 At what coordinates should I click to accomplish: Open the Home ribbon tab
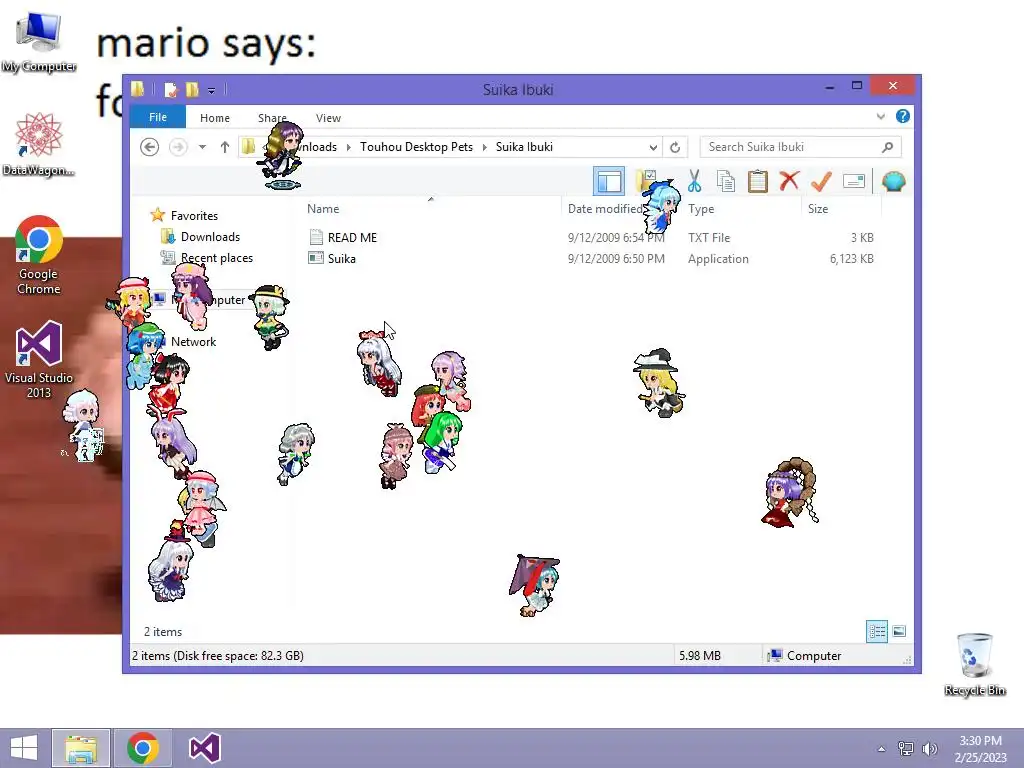pyautogui.click(x=215, y=118)
